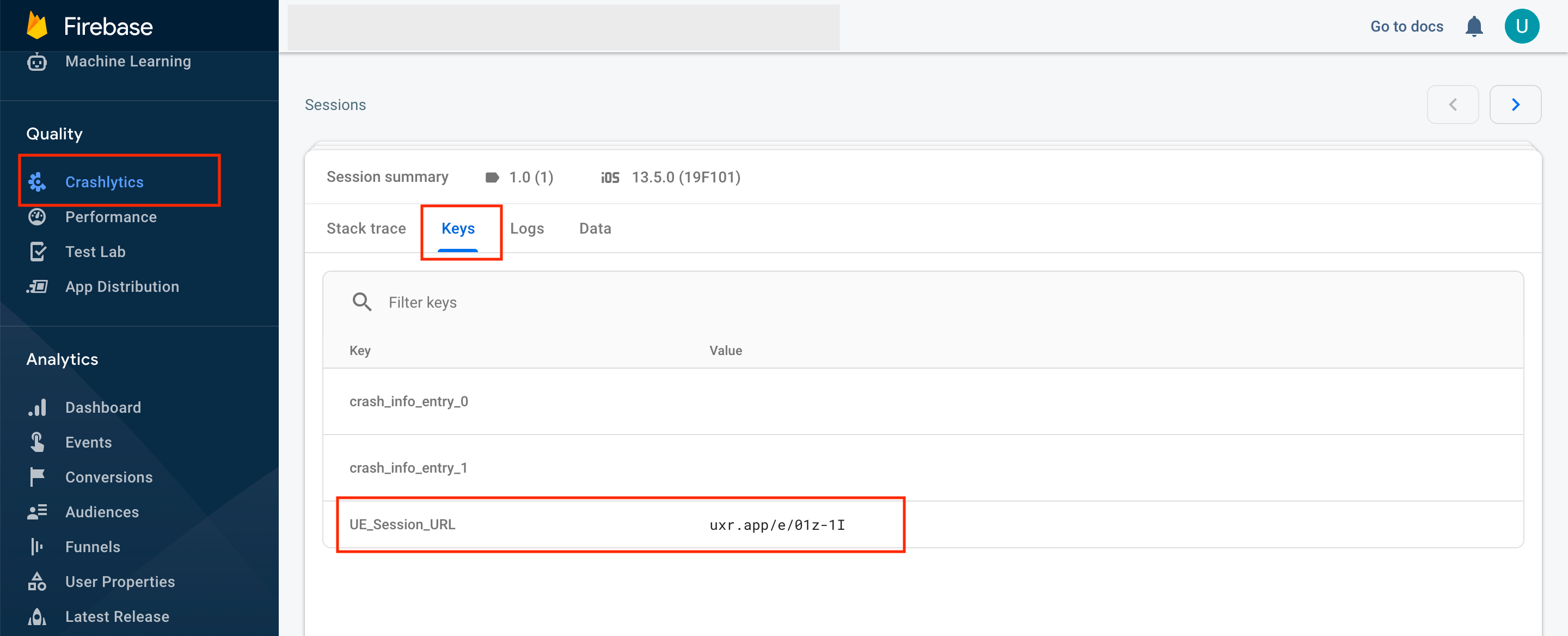Open User Properties in sidebar
The height and width of the screenshot is (636, 1568).
click(x=120, y=582)
